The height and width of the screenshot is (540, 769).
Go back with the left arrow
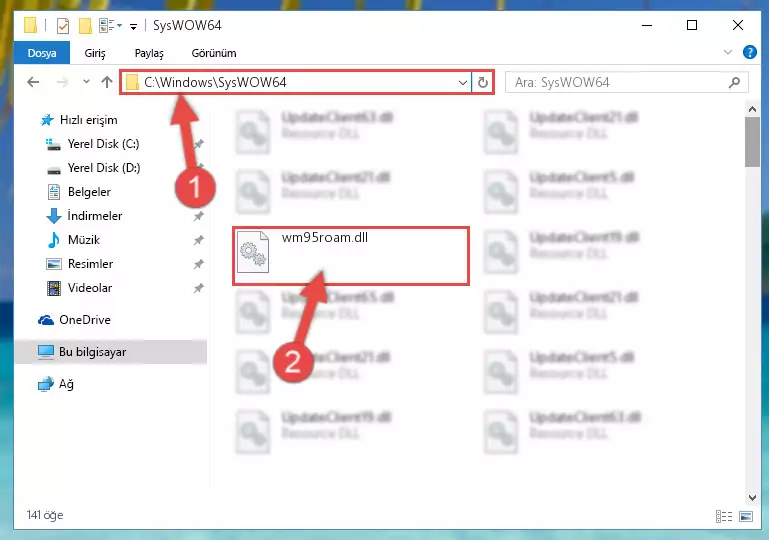[33, 82]
